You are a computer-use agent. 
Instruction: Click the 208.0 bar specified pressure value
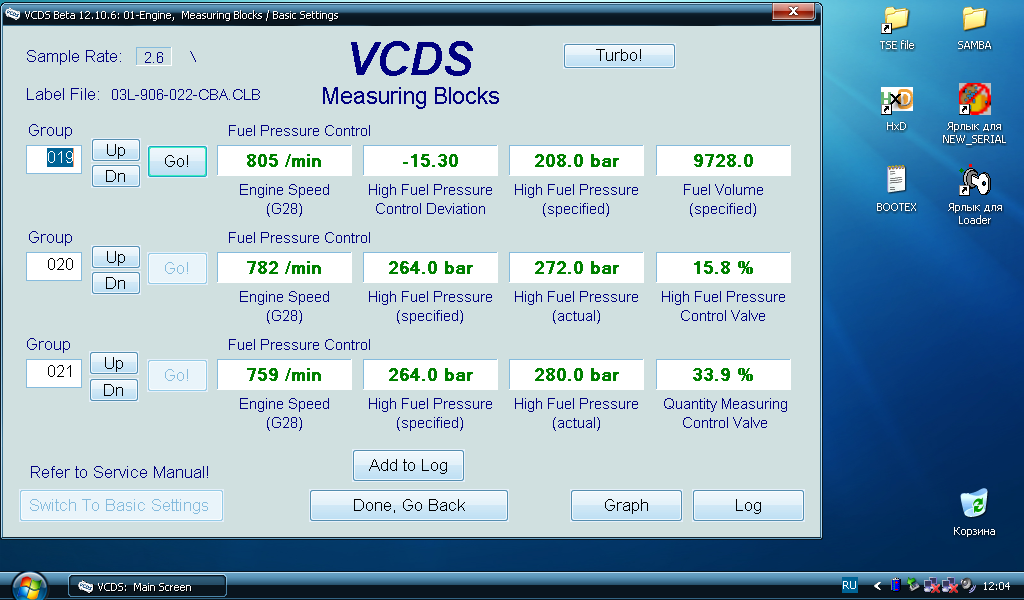576,161
